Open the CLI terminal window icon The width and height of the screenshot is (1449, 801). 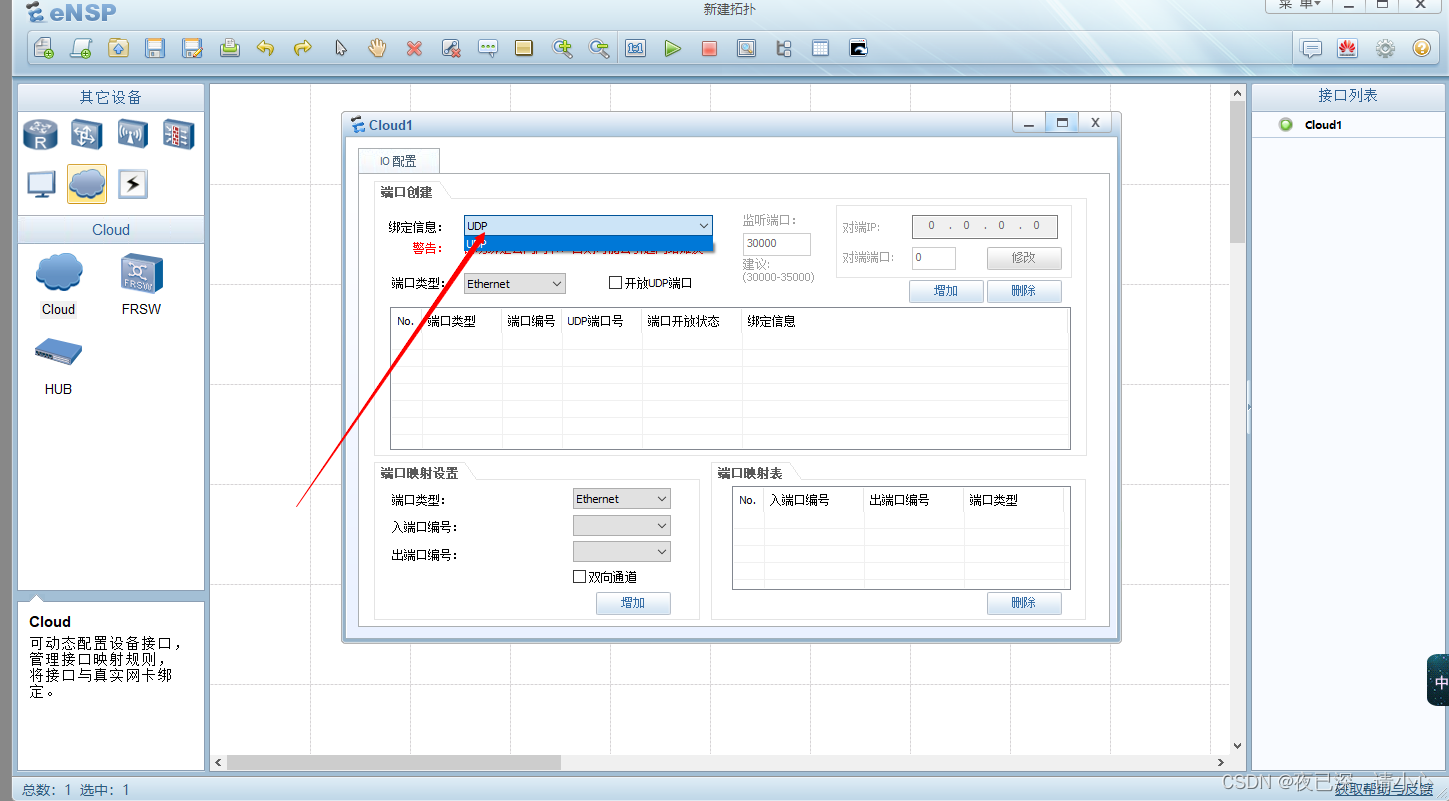[x=858, y=48]
